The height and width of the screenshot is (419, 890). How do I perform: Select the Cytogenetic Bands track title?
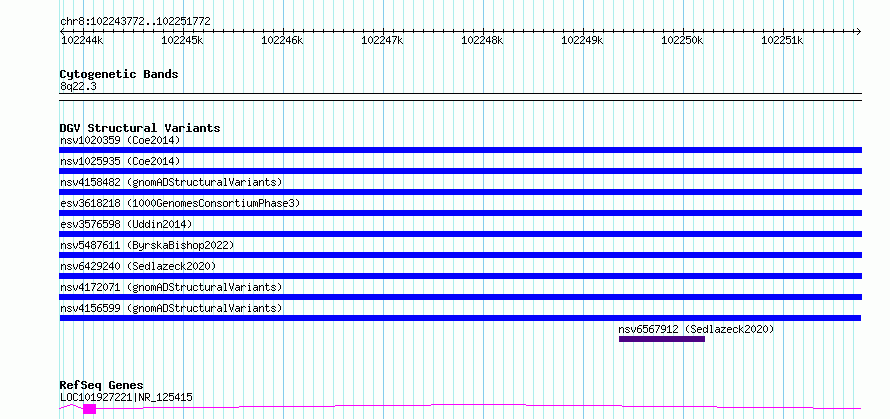click(119, 74)
